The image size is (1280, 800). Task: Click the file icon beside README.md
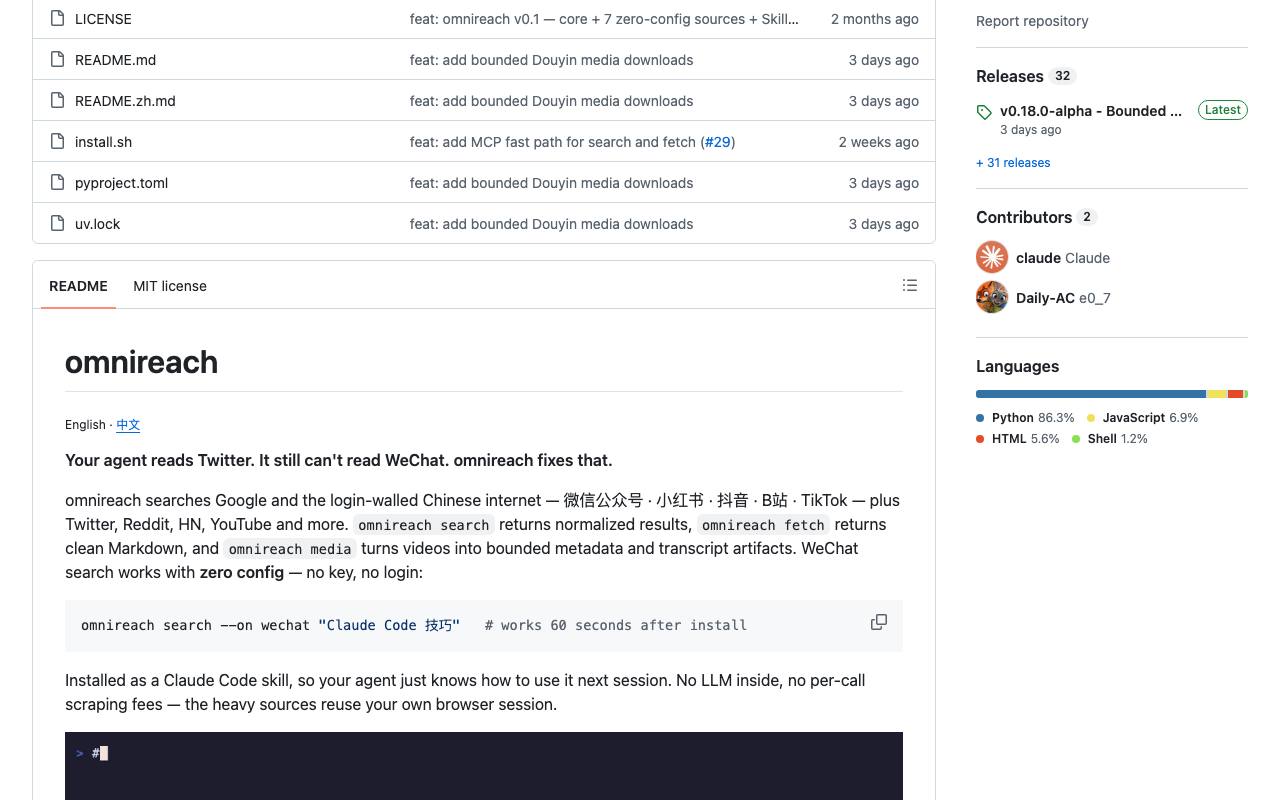pyautogui.click(x=57, y=59)
